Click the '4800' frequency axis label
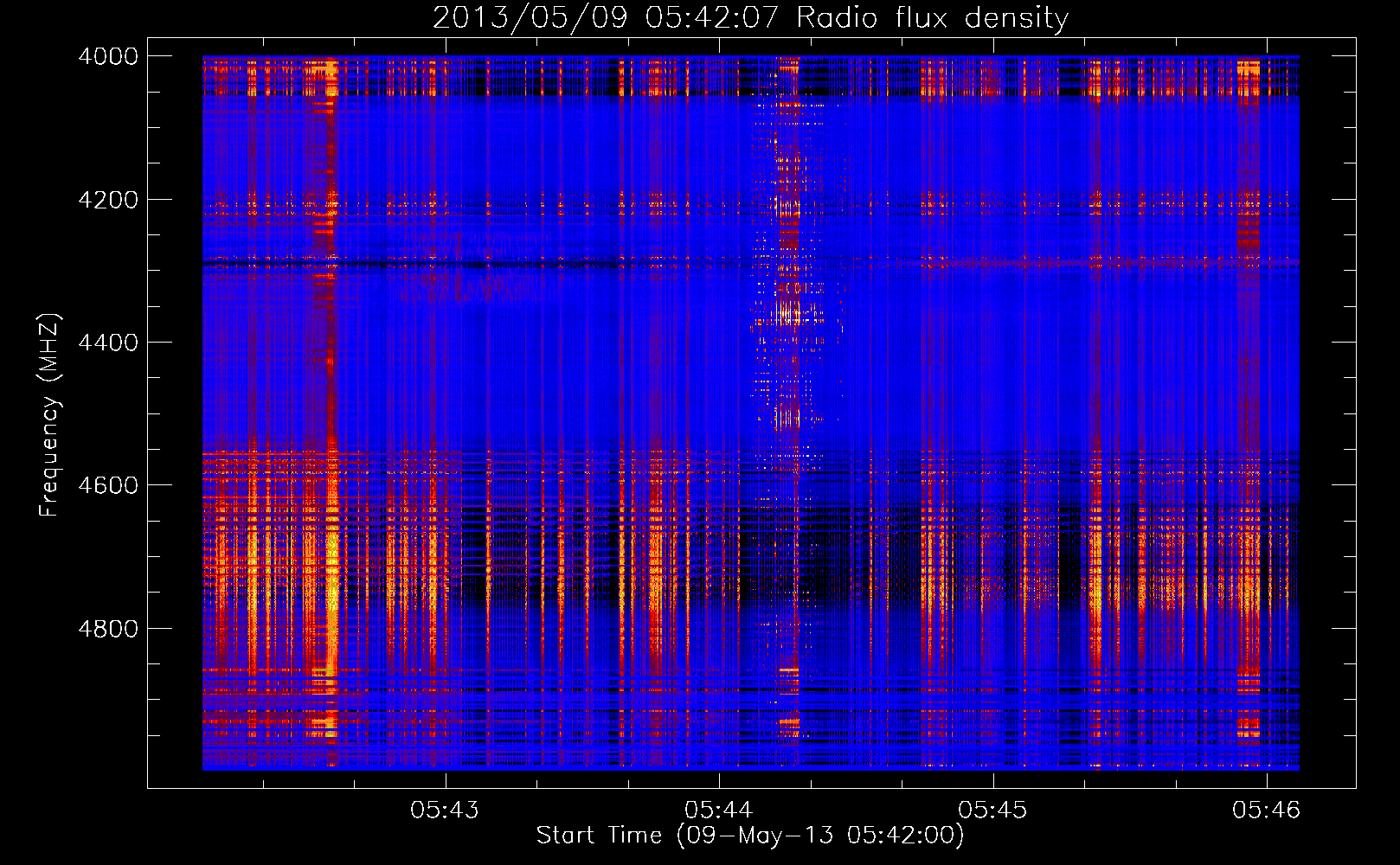Viewport: 1400px width, 865px height. click(x=108, y=629)
